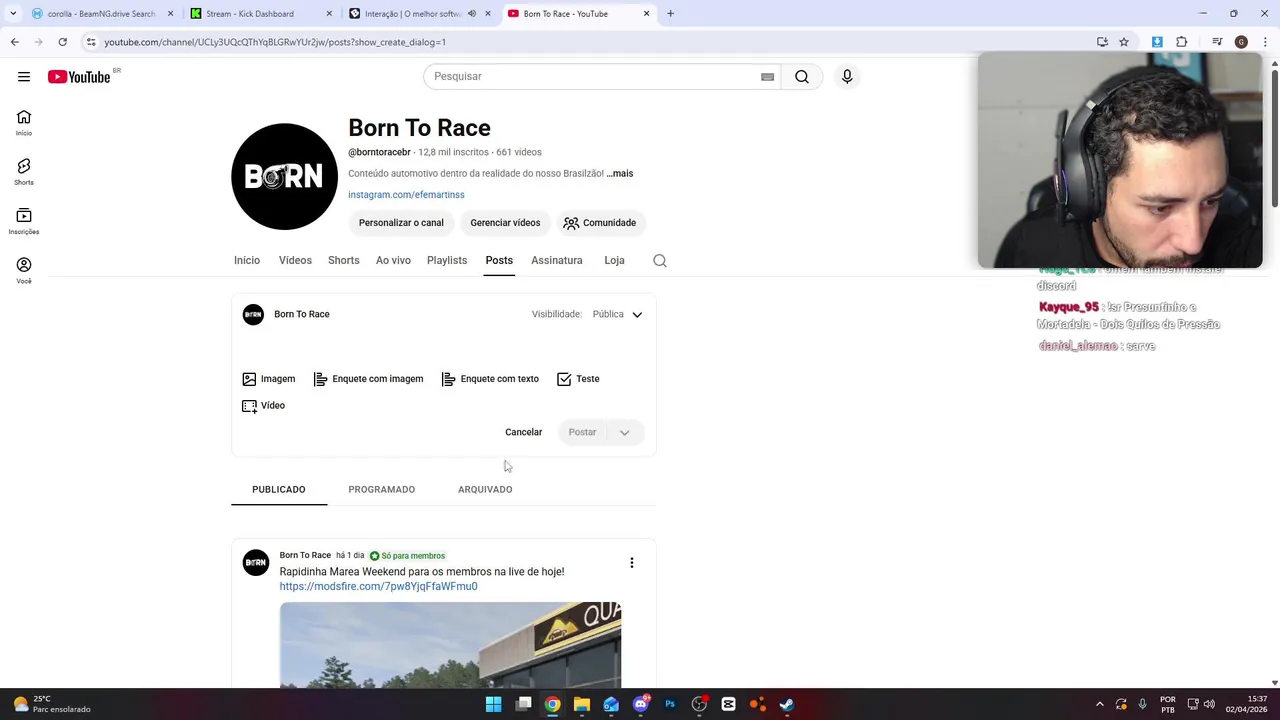This screenshot has width=1280, height=720.
Task: Bookmark this page with star icon
Action: point(1124,42)
